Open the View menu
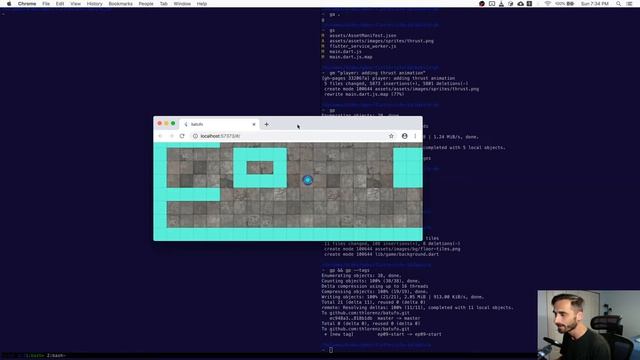This screenshot has width=640, height=360. coord(76,4)
